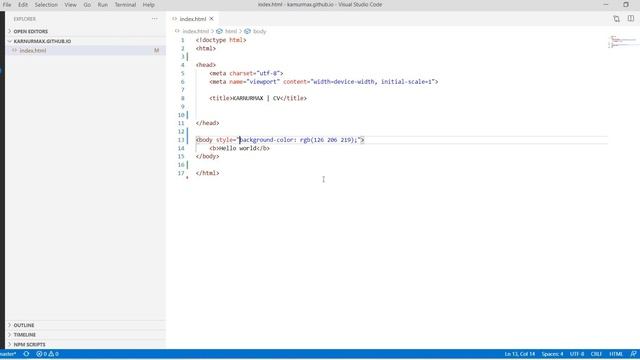The height and width of the screenshot is (360, 640).
Task: Close the index.html tab
Action: coord(211,19)
